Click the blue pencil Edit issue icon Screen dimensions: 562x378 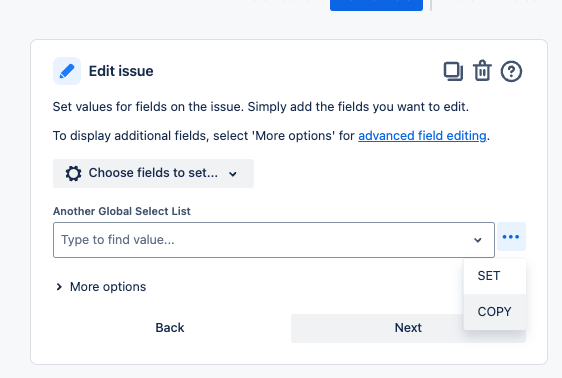pyautogui.click(x=67, y=71)
